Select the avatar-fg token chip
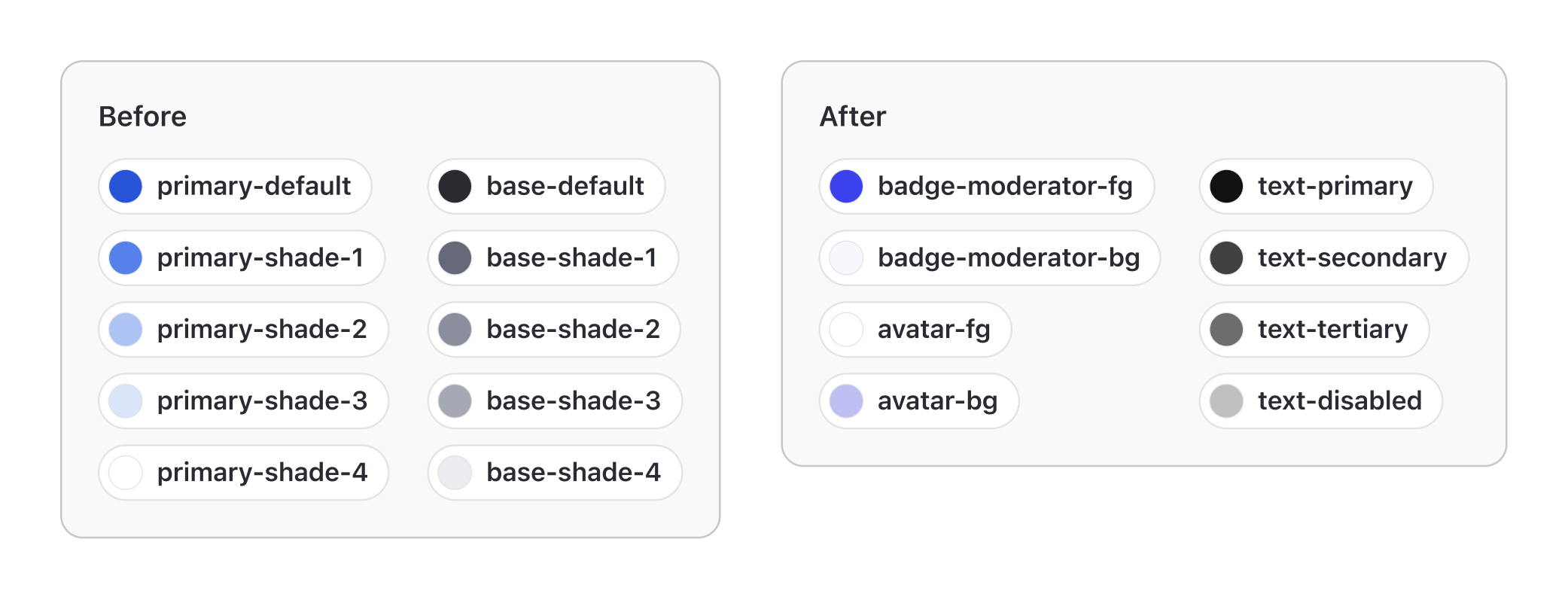The image size is (1568, 612). pos(915,330)
